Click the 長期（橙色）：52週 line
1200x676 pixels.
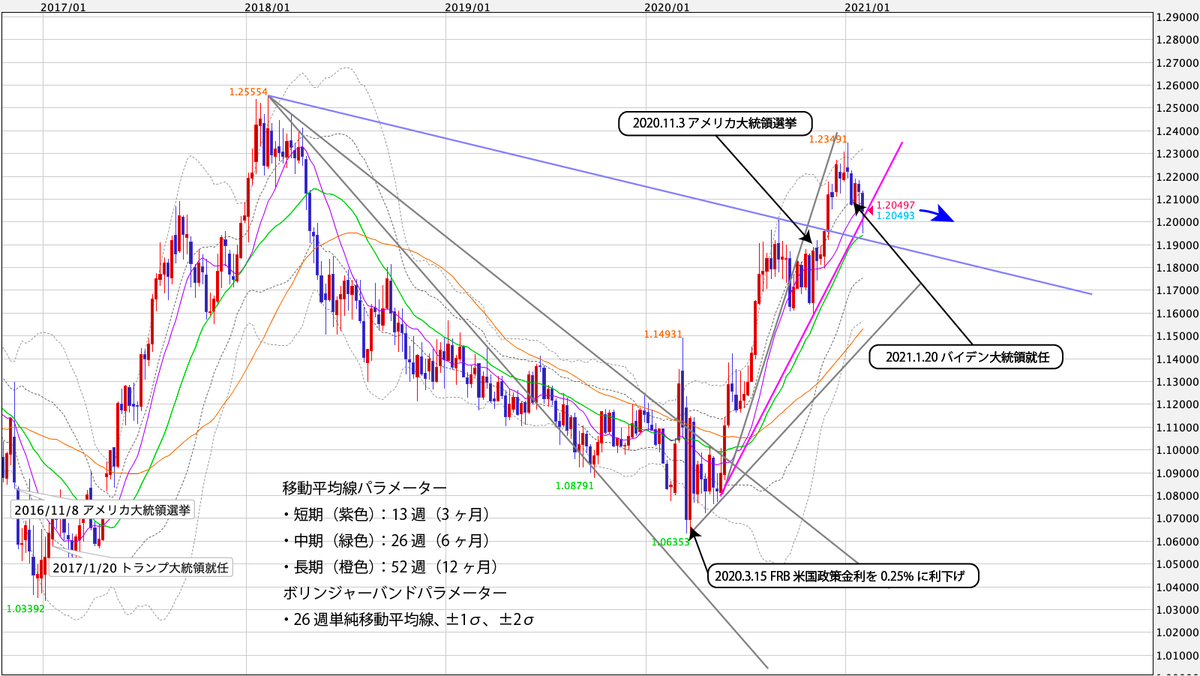(392, 567)
